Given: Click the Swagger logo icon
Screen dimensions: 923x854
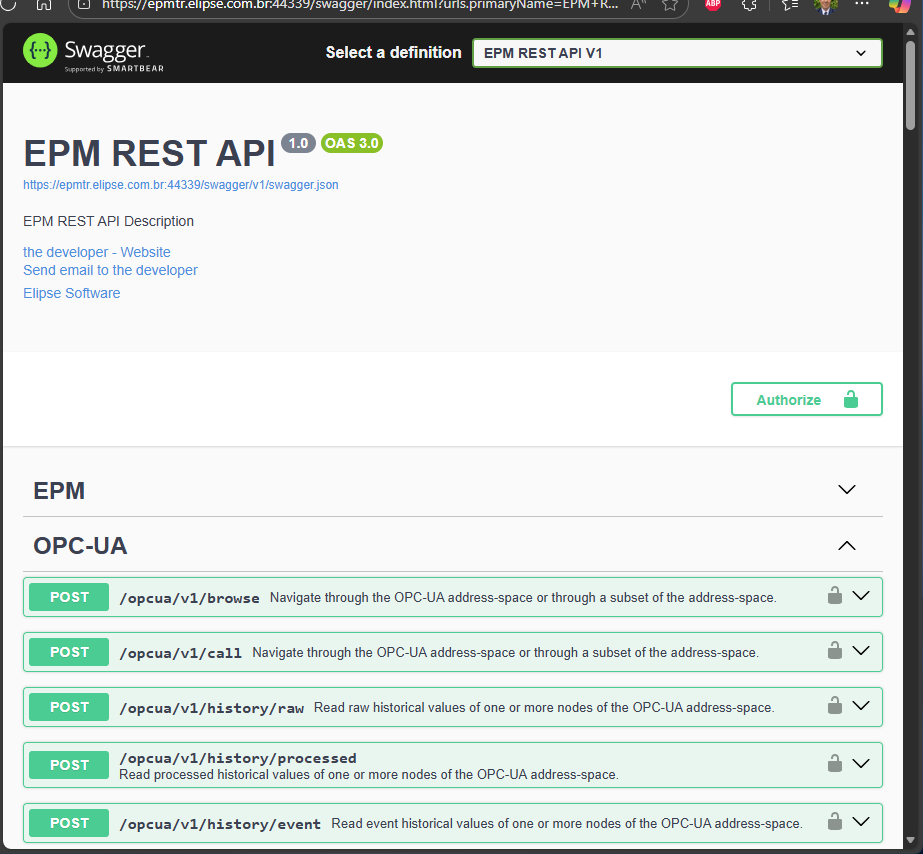Looking at the screenshot, I should (40, 52).
